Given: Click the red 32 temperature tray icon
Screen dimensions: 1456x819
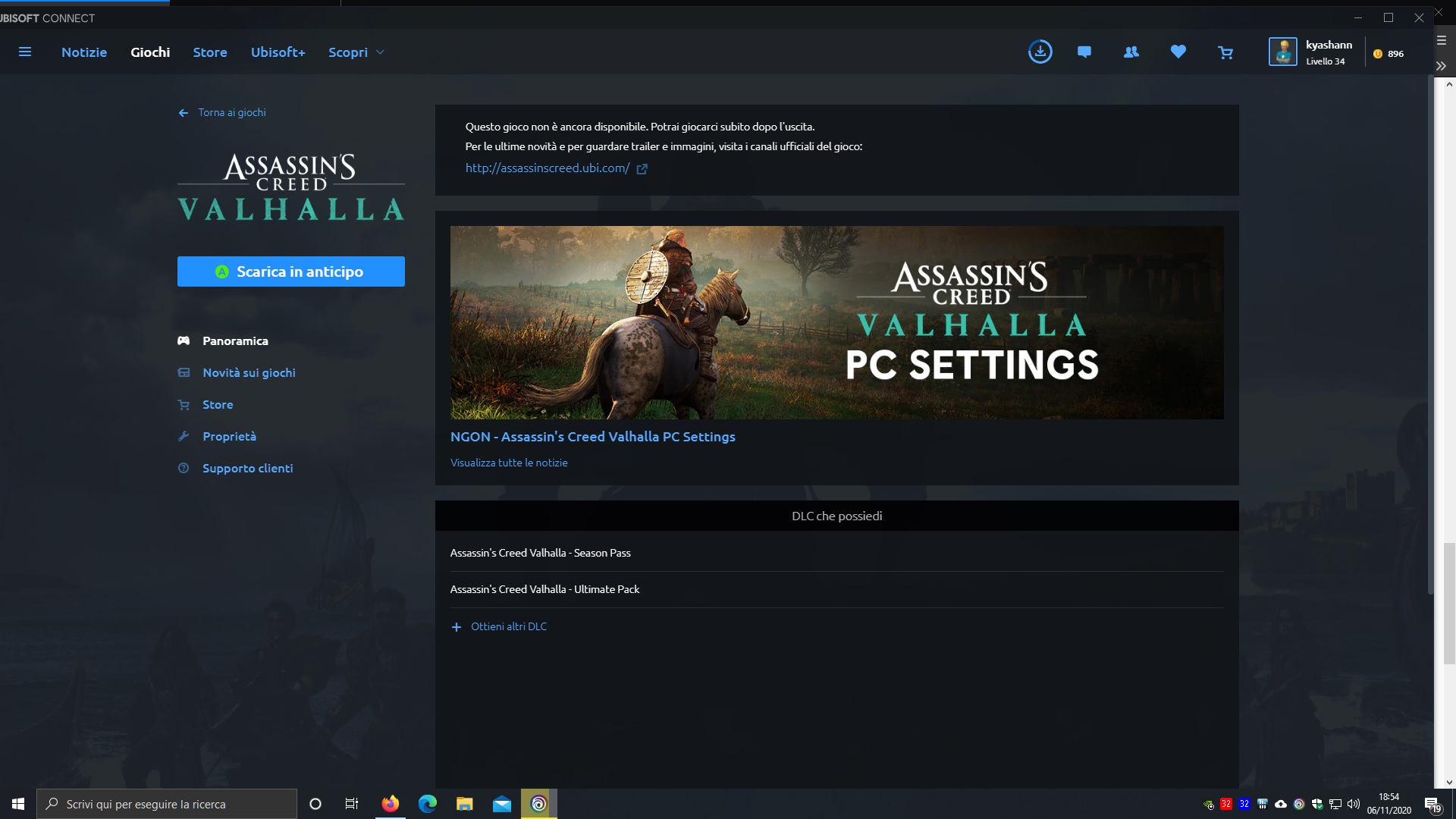Looking at the screenshot, I should click(1226, 805).
